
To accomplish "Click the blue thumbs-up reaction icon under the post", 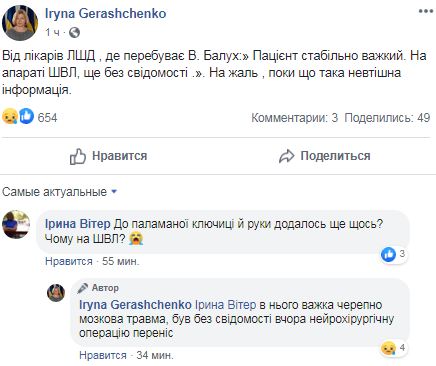I will click(x=26, y=116).
